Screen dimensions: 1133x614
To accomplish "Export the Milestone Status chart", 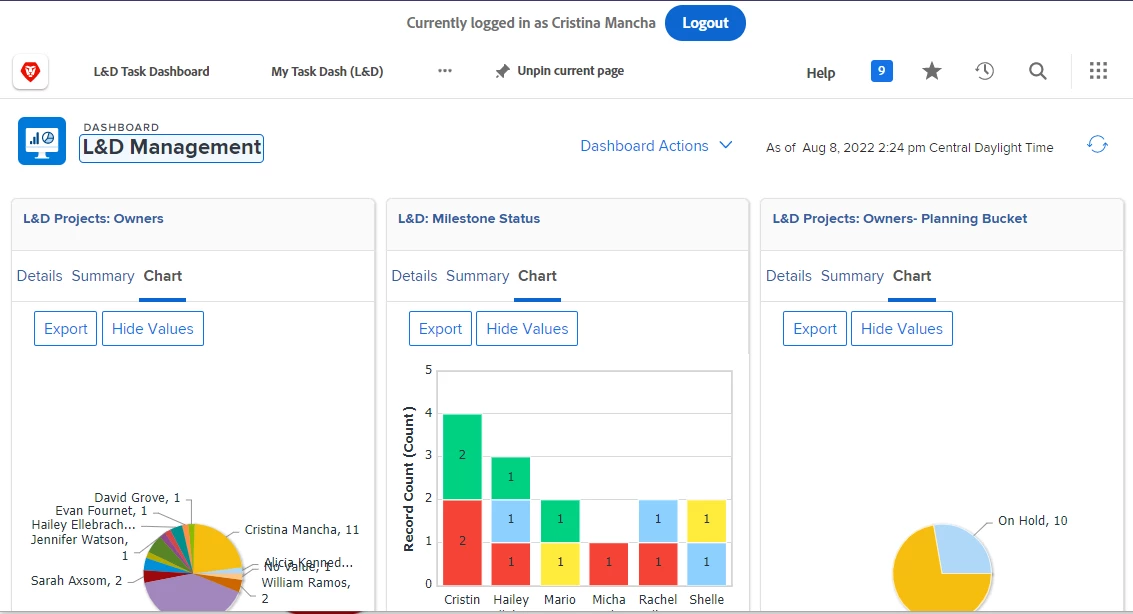I will (x=440, y=329).
